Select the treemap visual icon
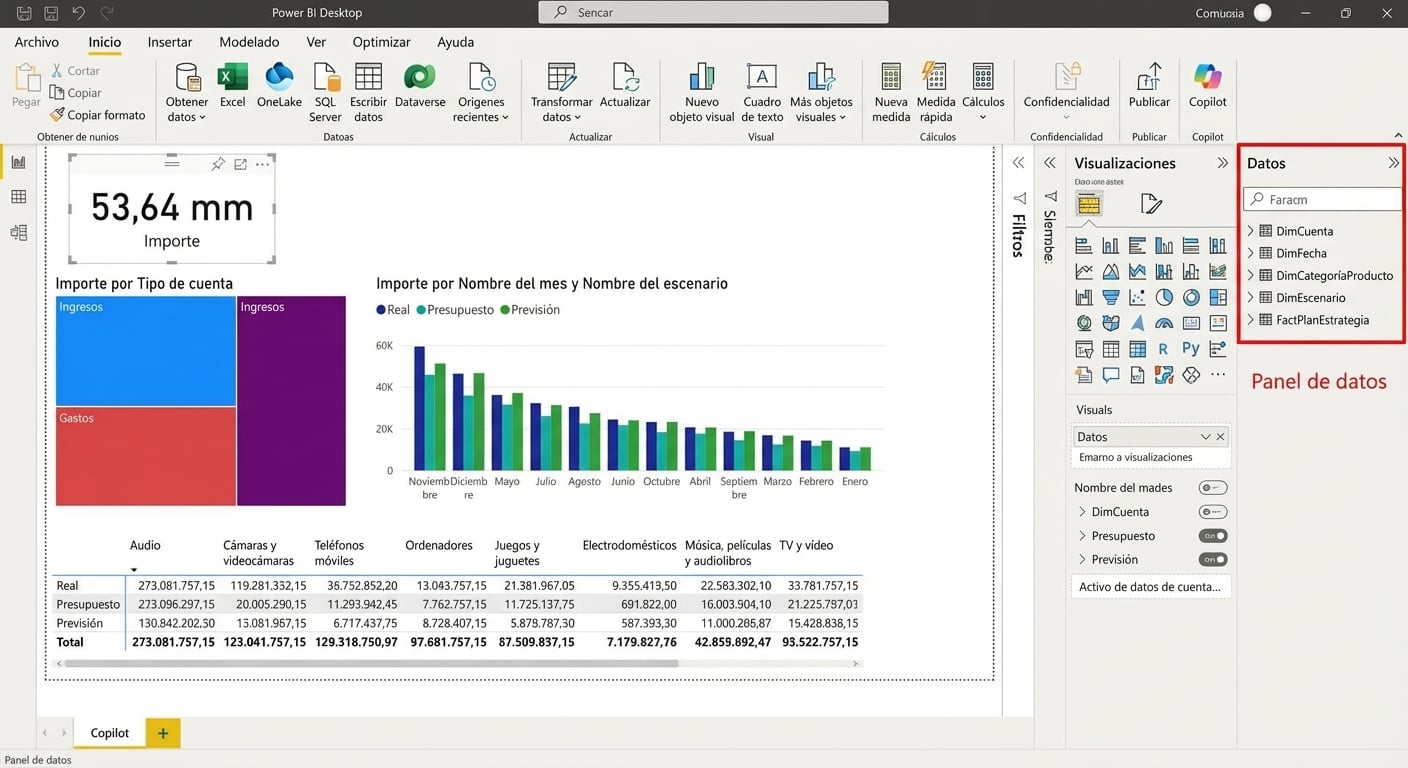This screenshot has height=768, width=1408. [1217, 297]
